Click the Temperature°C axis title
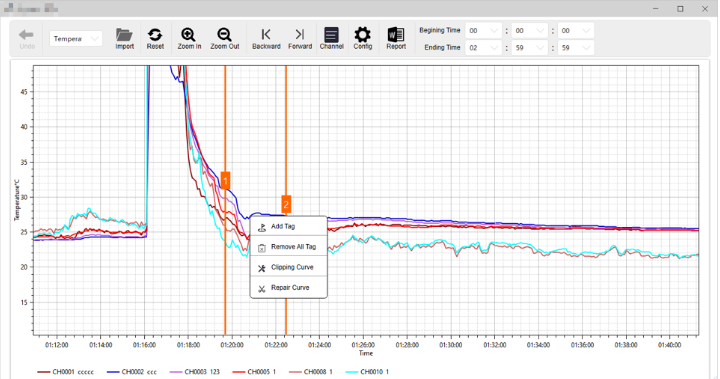The width and height of the screenshot is (720, 379). (17, 200)
